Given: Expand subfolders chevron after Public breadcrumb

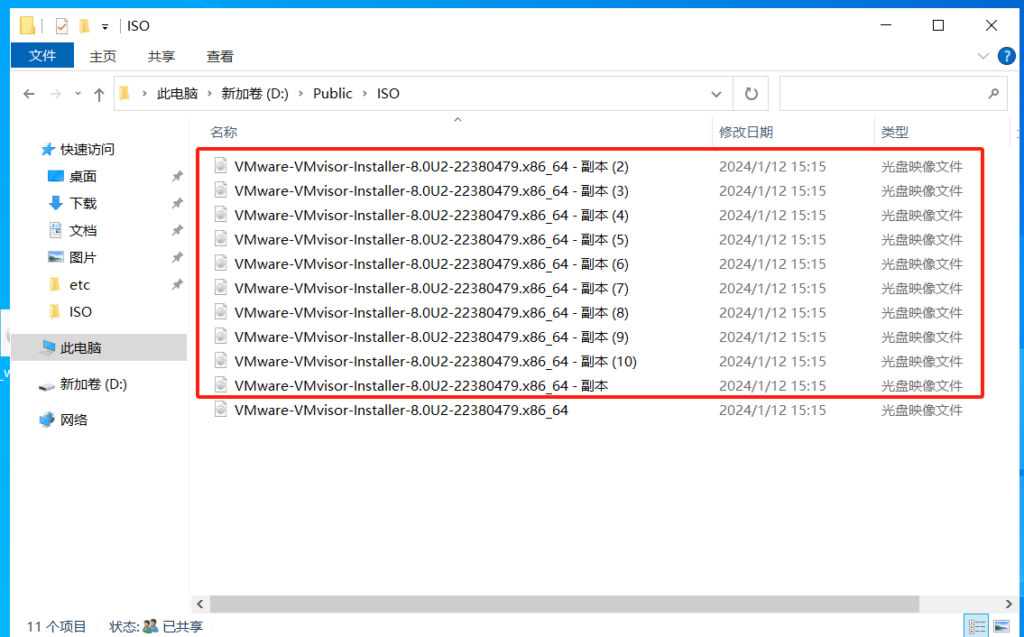Looking at the screenshot, I should [x=364, y=93].
